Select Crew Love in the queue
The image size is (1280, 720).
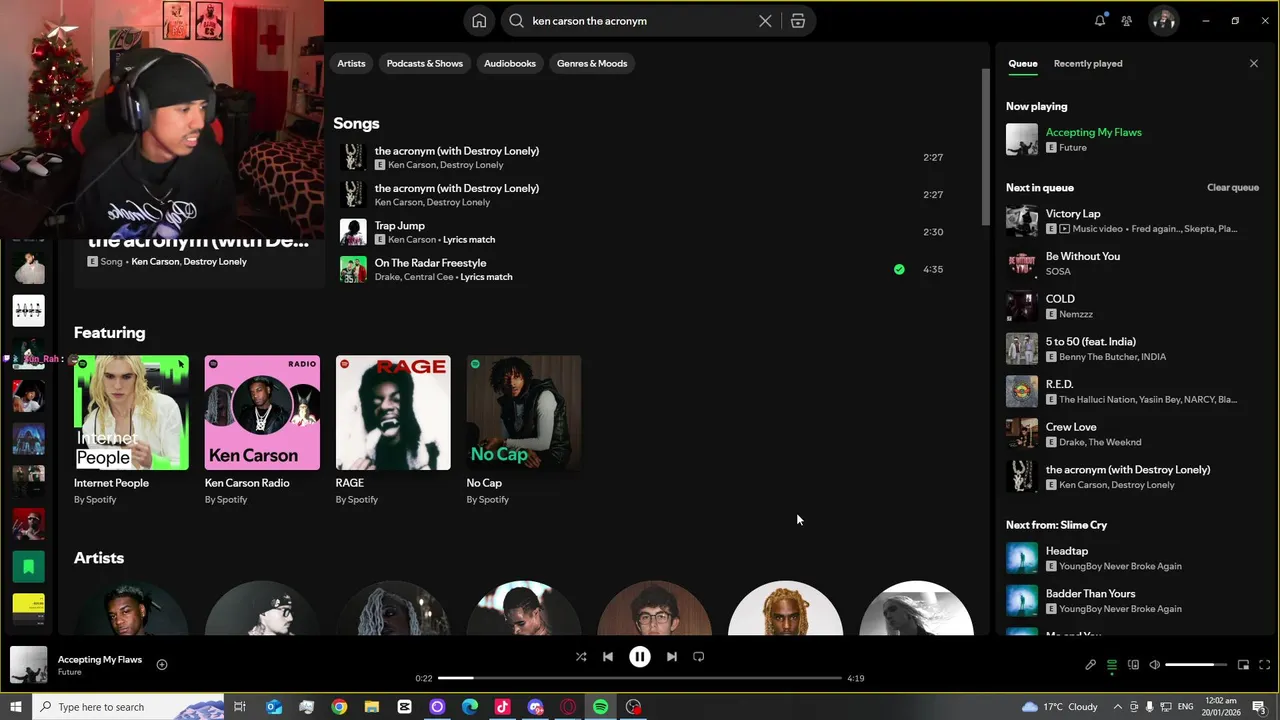[1134, 434]
